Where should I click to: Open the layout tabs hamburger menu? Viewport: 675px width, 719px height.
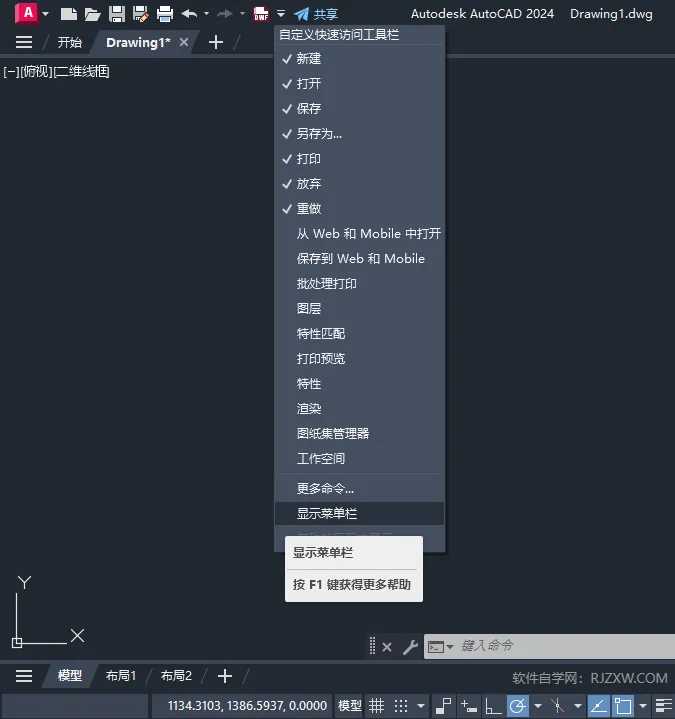click(24, 676)
